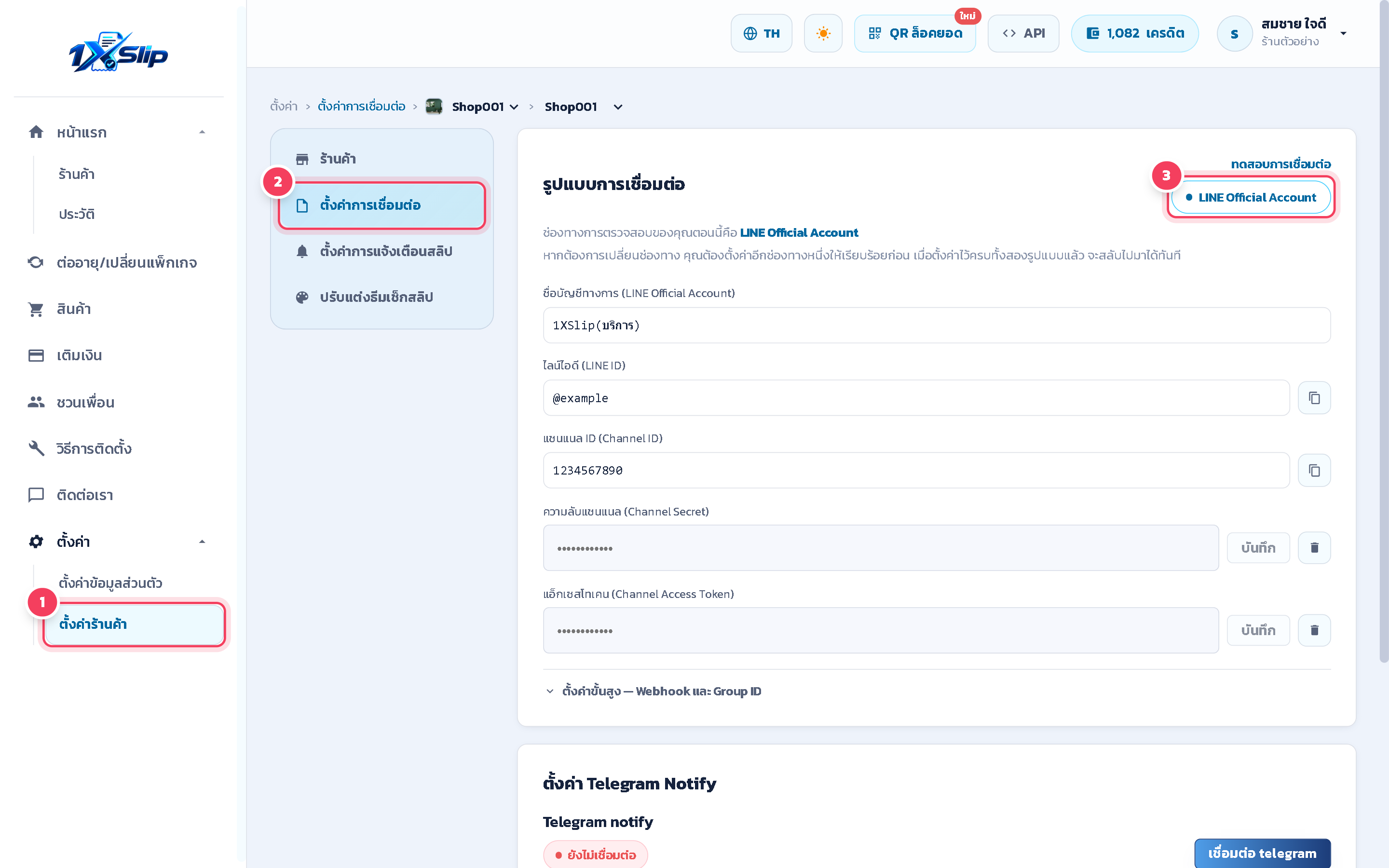Copy the LINE ID value
The width and height of the screenshot is (1389, 868).
coord(1314,398)
